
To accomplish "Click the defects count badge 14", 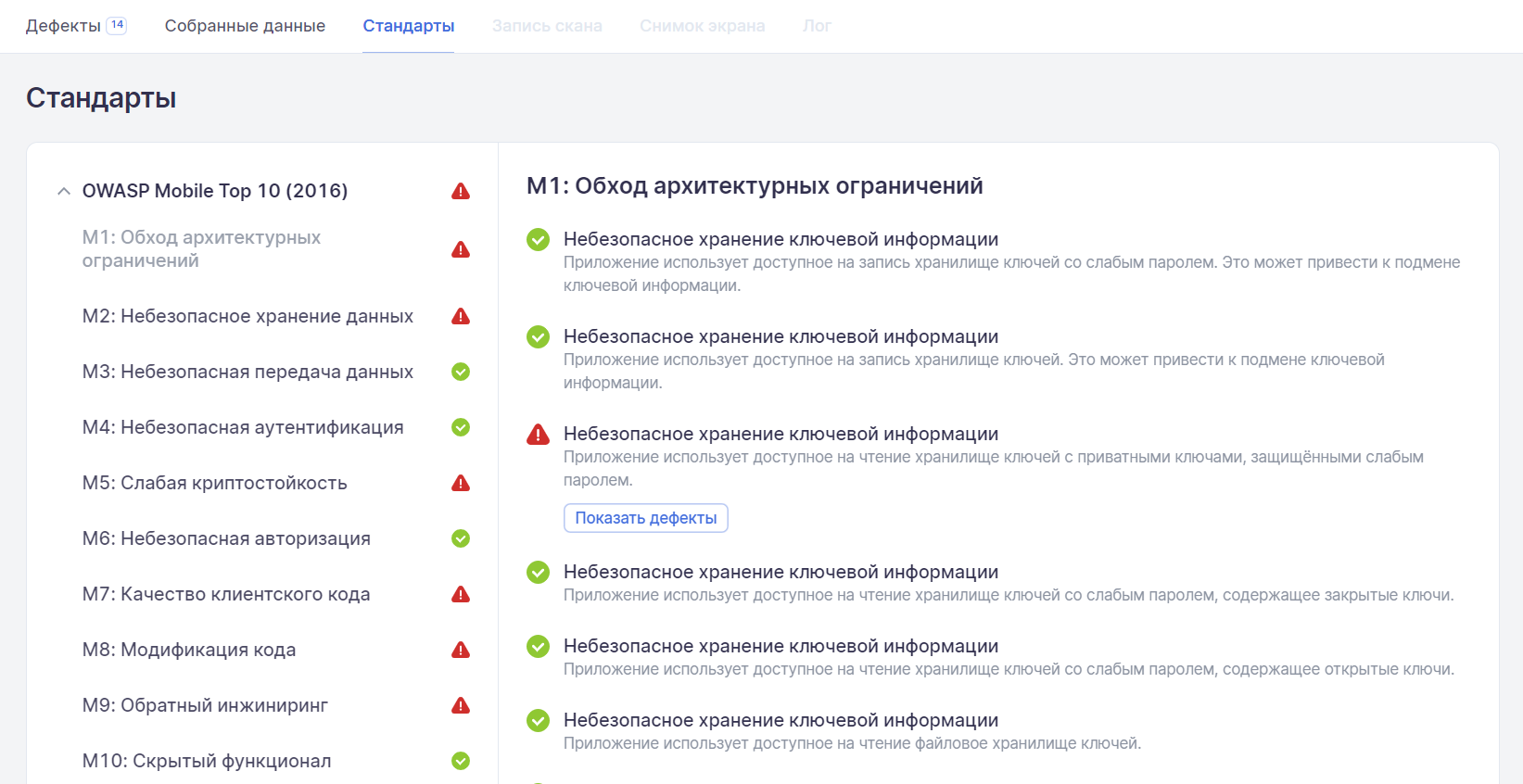I will (117, 25).
